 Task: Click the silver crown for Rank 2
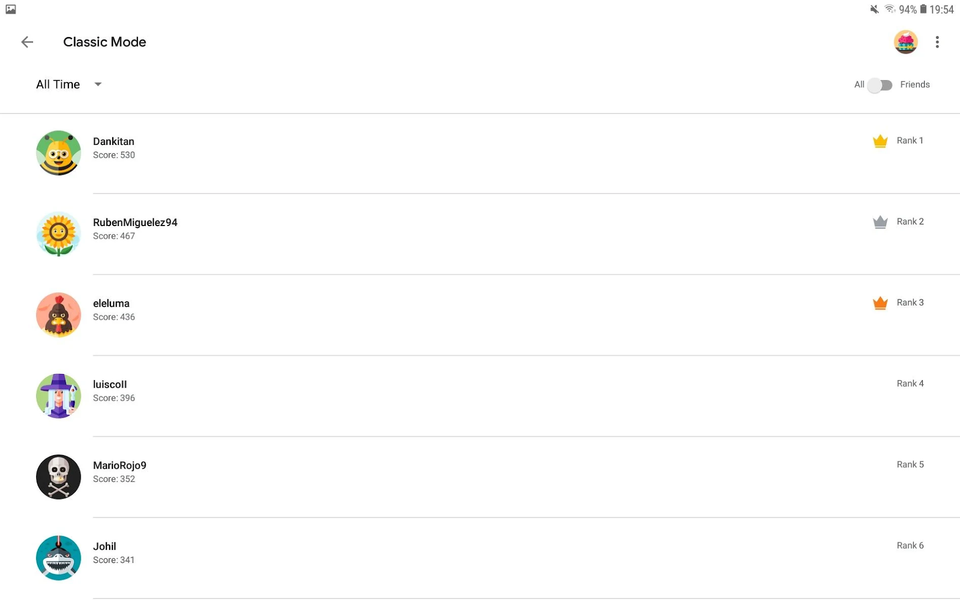pos(880,222)
